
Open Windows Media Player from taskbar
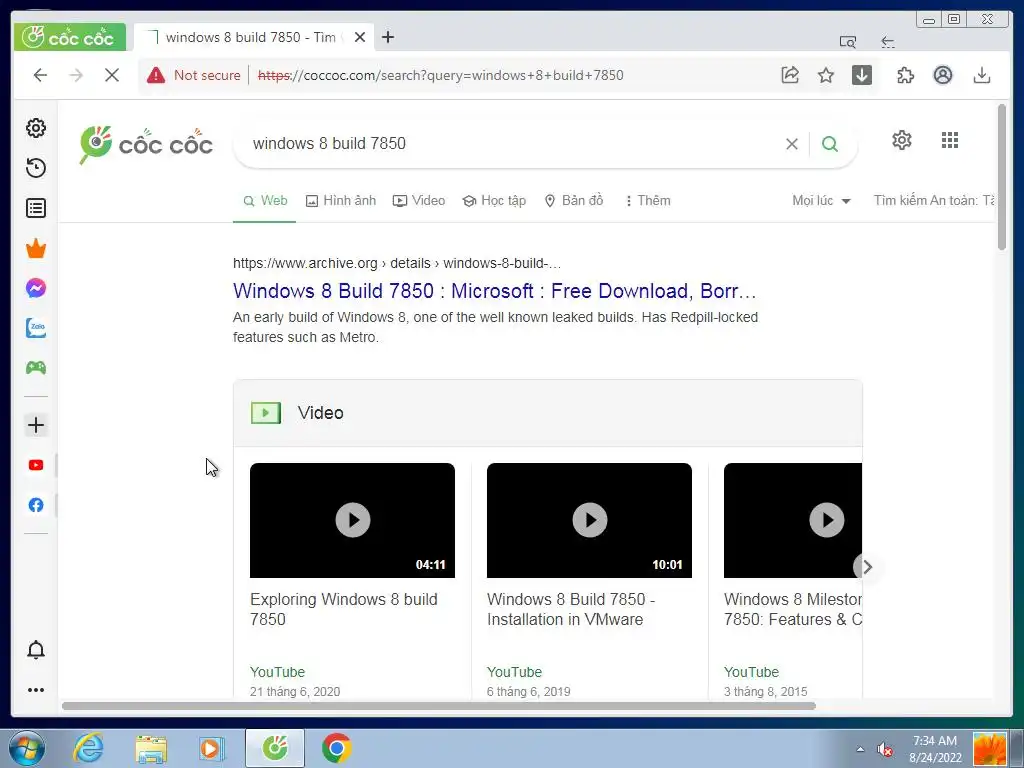click(x=212, y=748)
